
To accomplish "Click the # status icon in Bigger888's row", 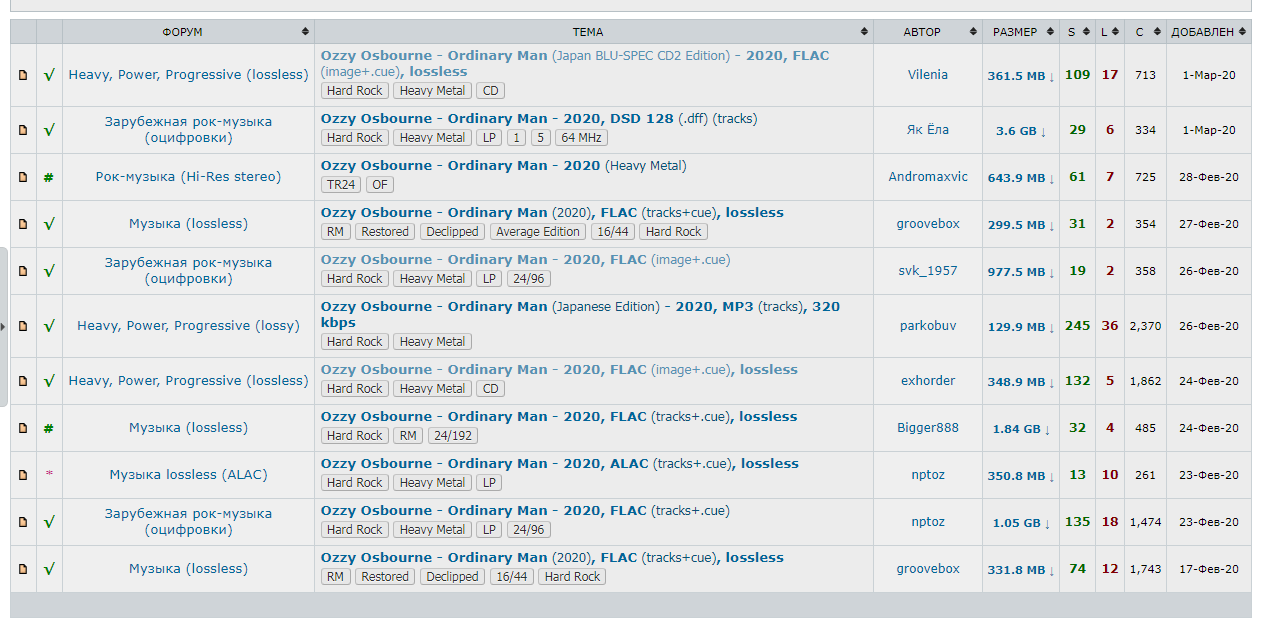I will (49, 428).
